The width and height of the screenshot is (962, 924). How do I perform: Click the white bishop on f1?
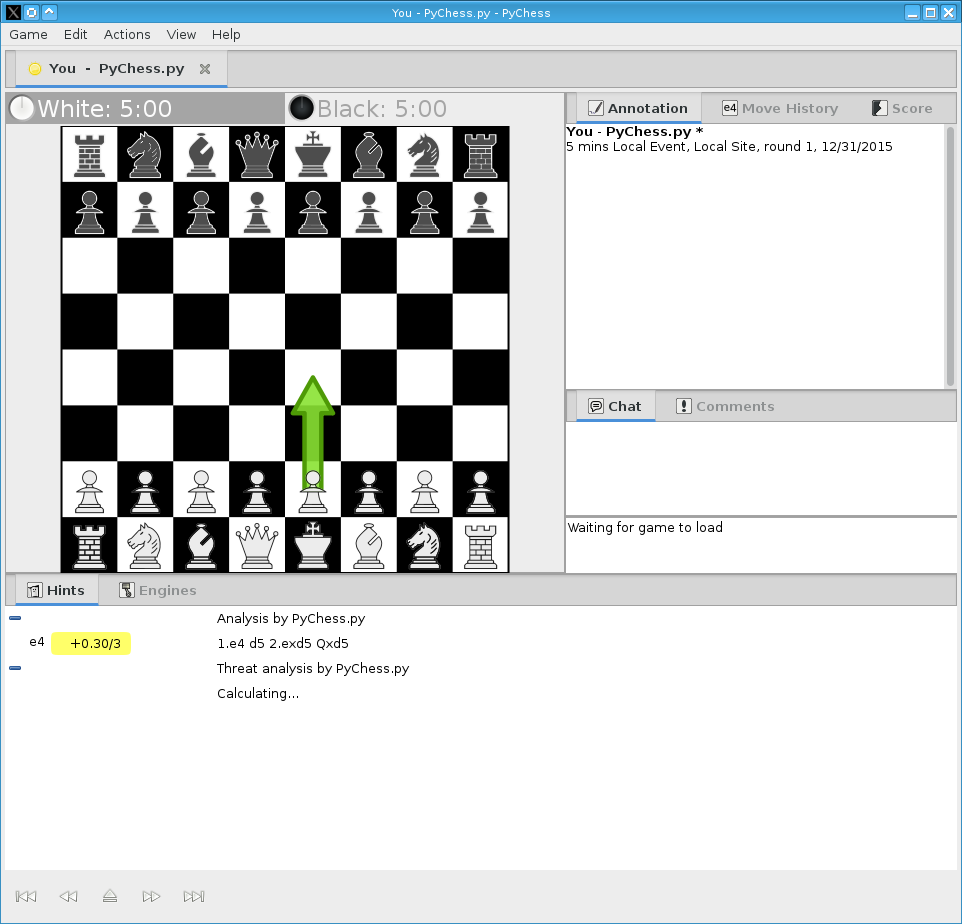369,545
